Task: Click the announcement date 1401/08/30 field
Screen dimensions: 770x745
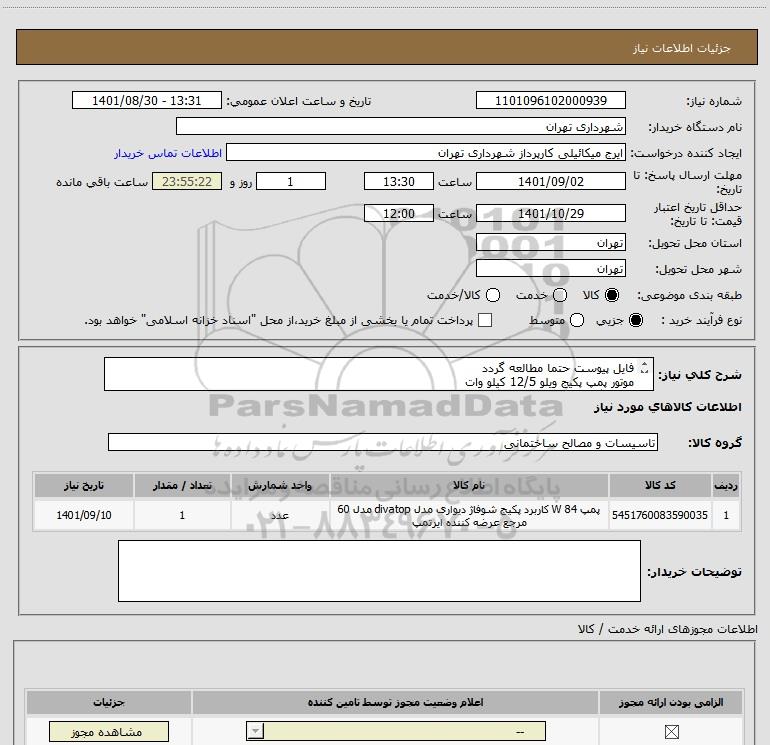Action: pyautogui.click(x=147, y=100)
